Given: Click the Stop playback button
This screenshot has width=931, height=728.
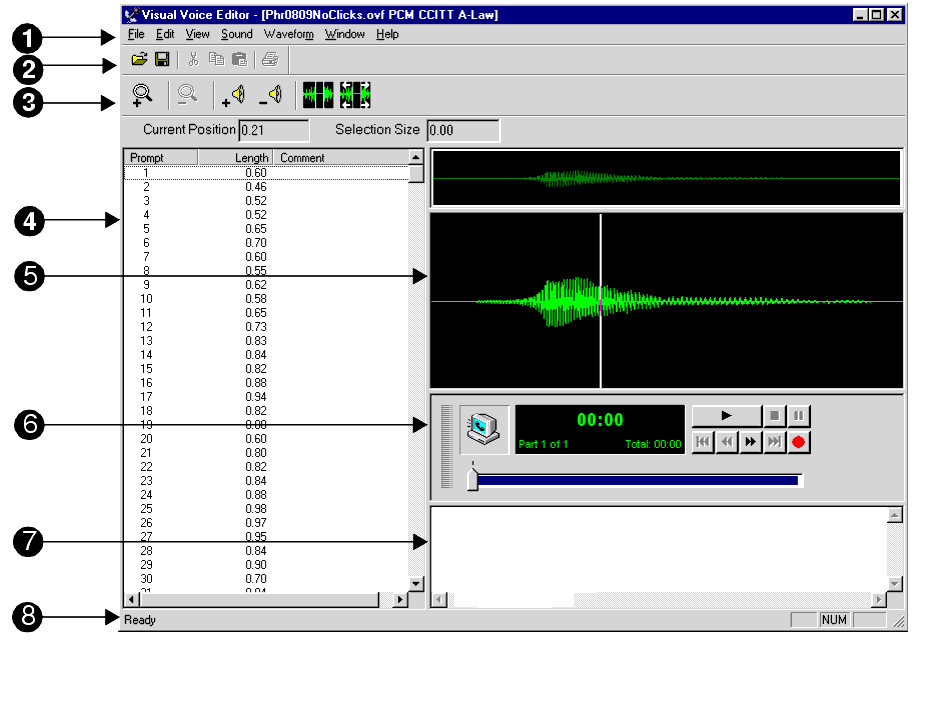Looking at the screenshot, I should click(x=774, y=416).
